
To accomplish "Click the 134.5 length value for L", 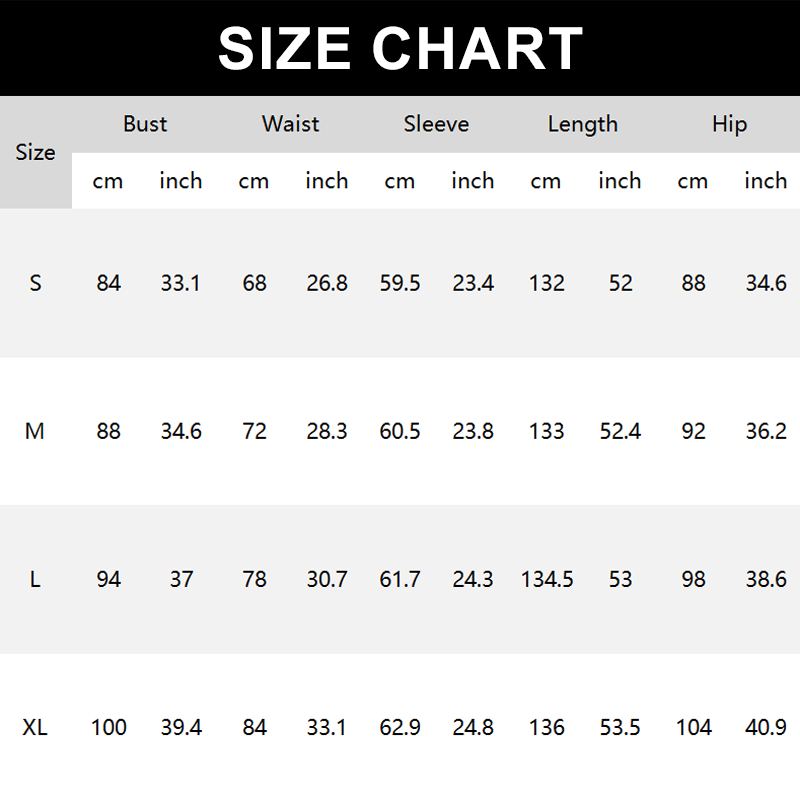I will tap(547, 579).
